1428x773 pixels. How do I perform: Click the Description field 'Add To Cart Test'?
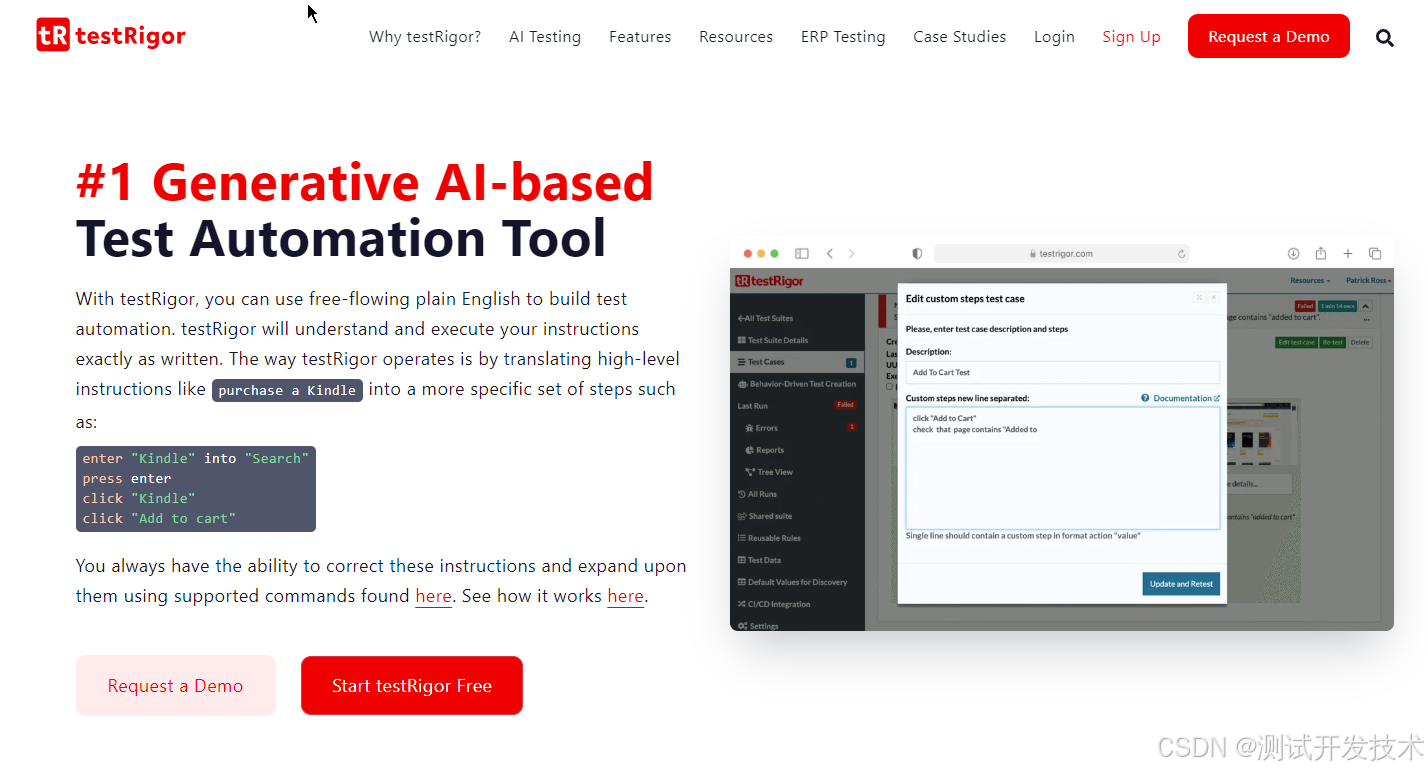pos(1063,372)
